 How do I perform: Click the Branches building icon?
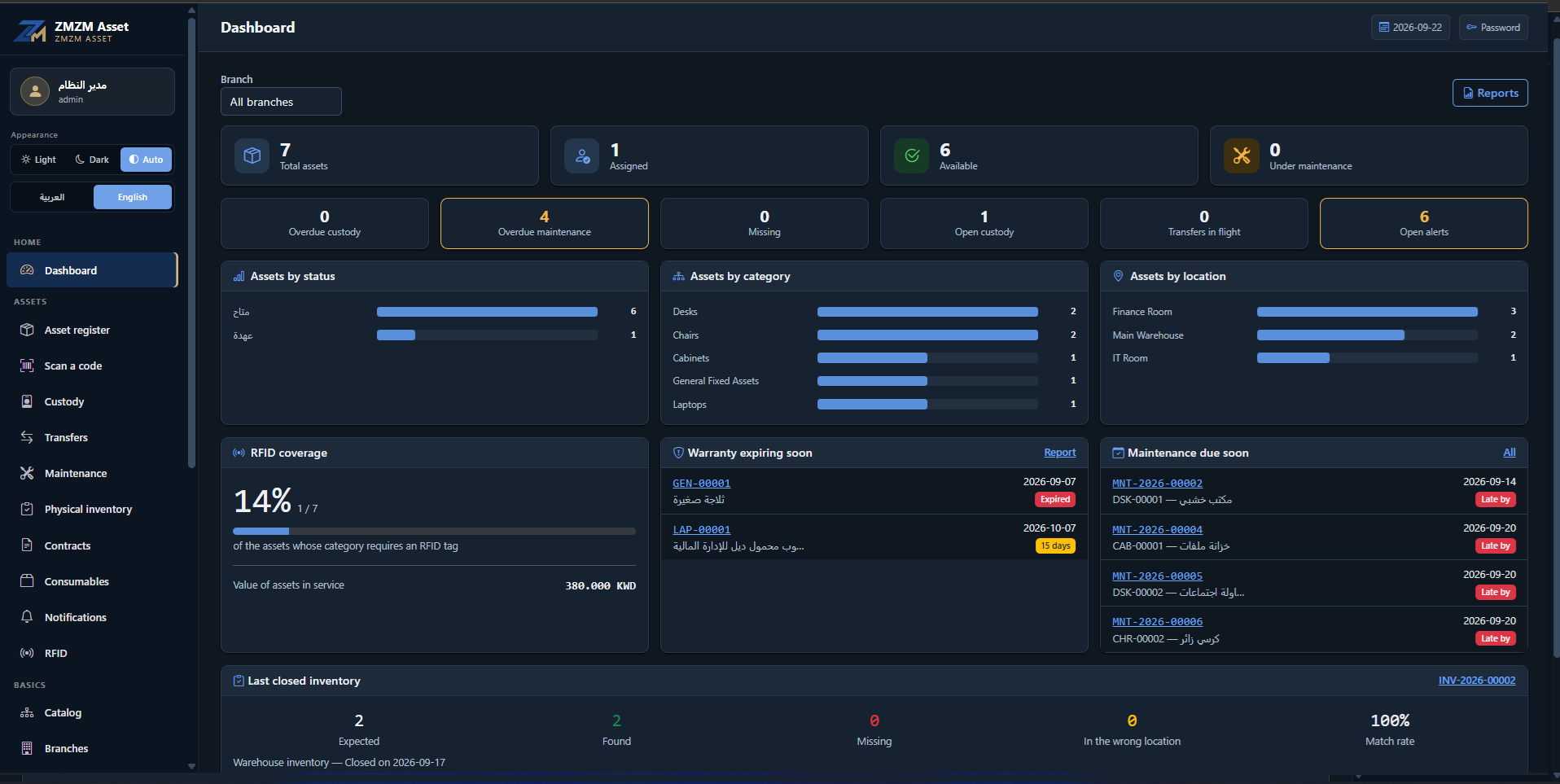(x=27, y=748)
